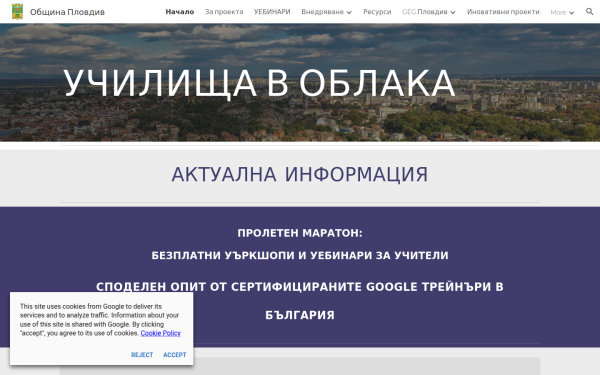This screenshot has width=600, height=375.
Task: Click the Plovdiv municipality crest logo
Action: (17, 11)
